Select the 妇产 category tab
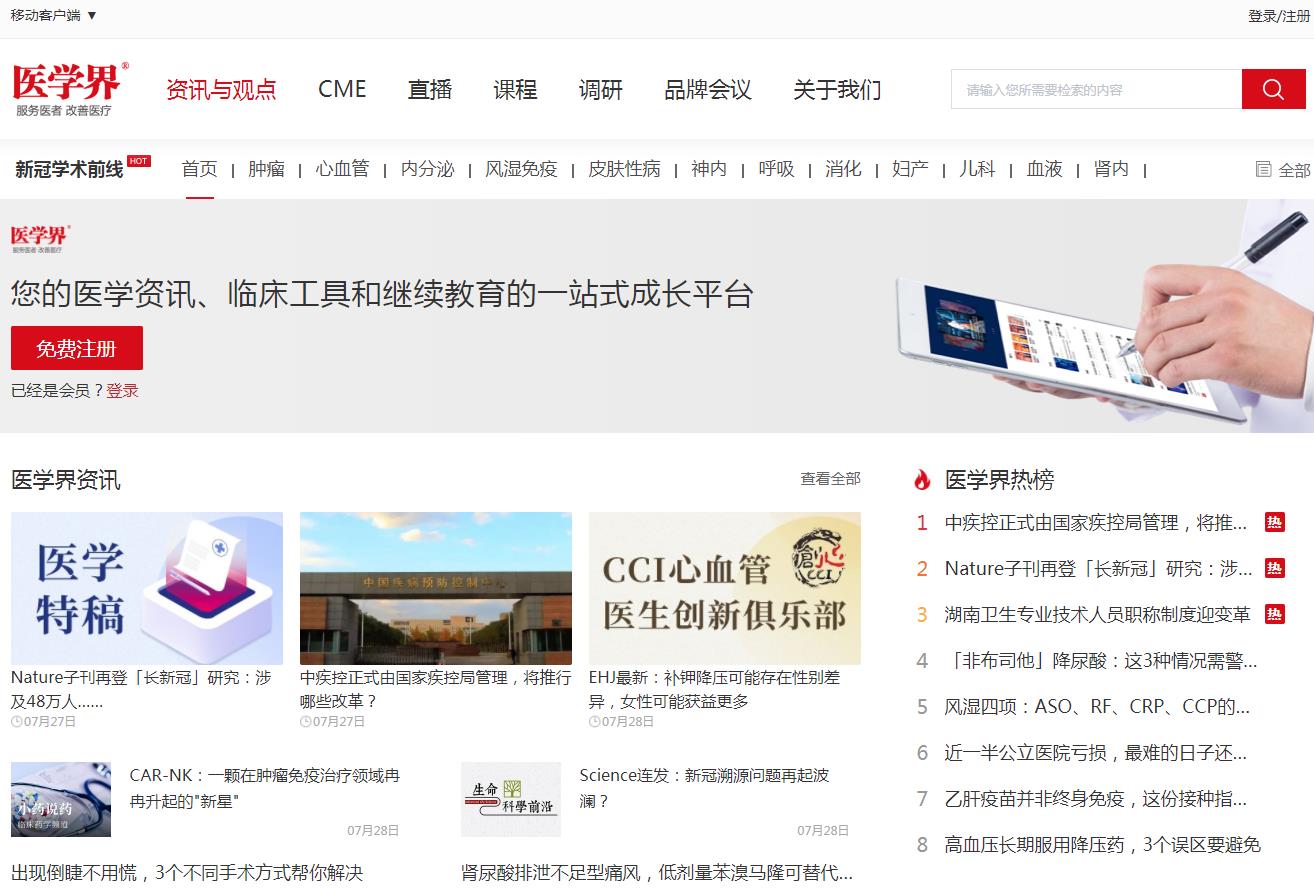This screenshot has width=1314, height=895. [x=910, y=169]
